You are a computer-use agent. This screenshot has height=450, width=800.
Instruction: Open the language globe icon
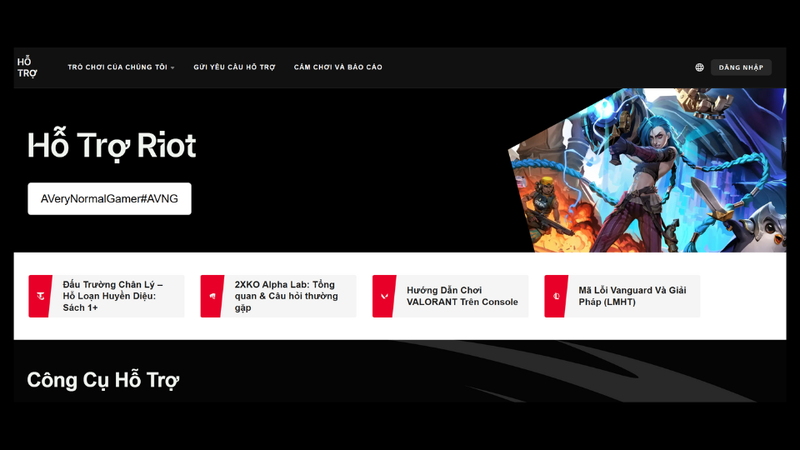pyautogui.click(x=699, y=67)
